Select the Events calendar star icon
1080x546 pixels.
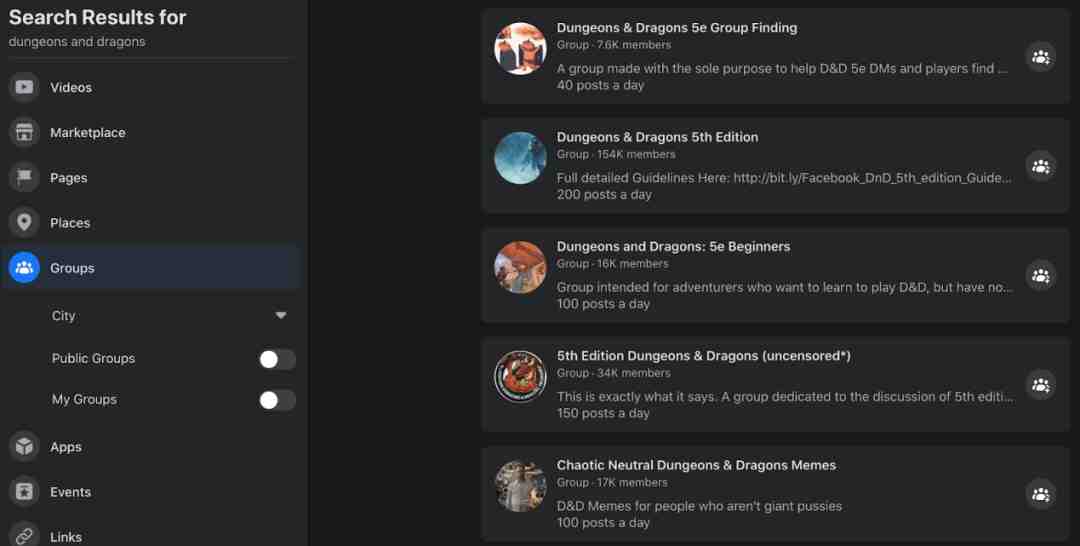click(24, 492)
